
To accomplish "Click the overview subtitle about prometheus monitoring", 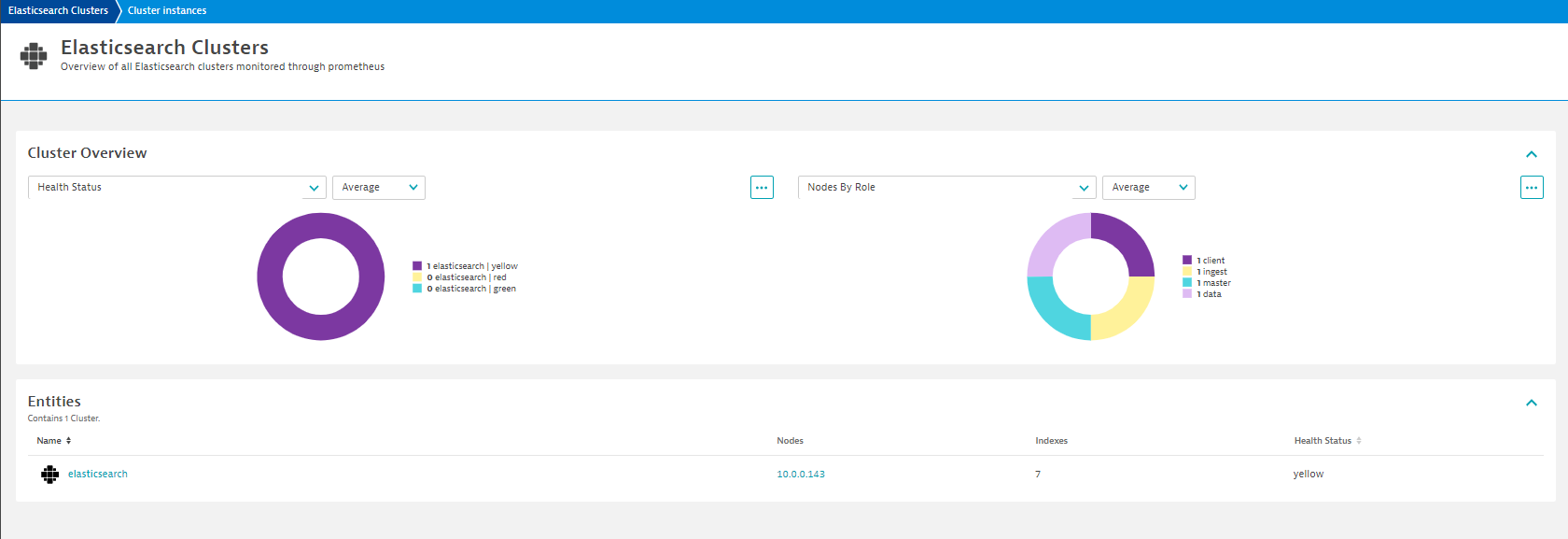I will pyautogui.click(x=222, y=67).
